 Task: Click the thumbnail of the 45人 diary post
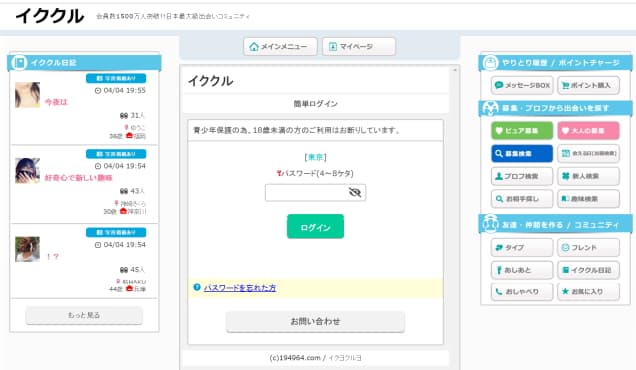tap(28, 249)
